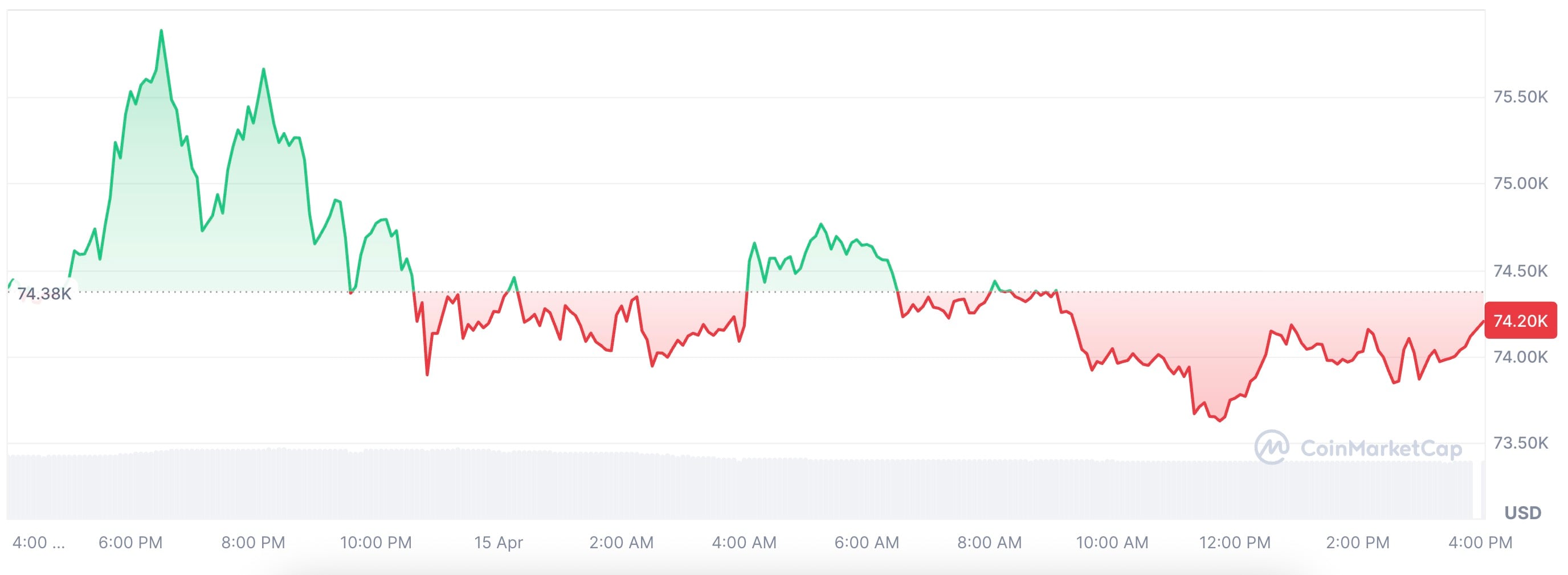The image size is (1568, 575).
Task: Click the 73.50K price axis label
Action: point(1520,443)
